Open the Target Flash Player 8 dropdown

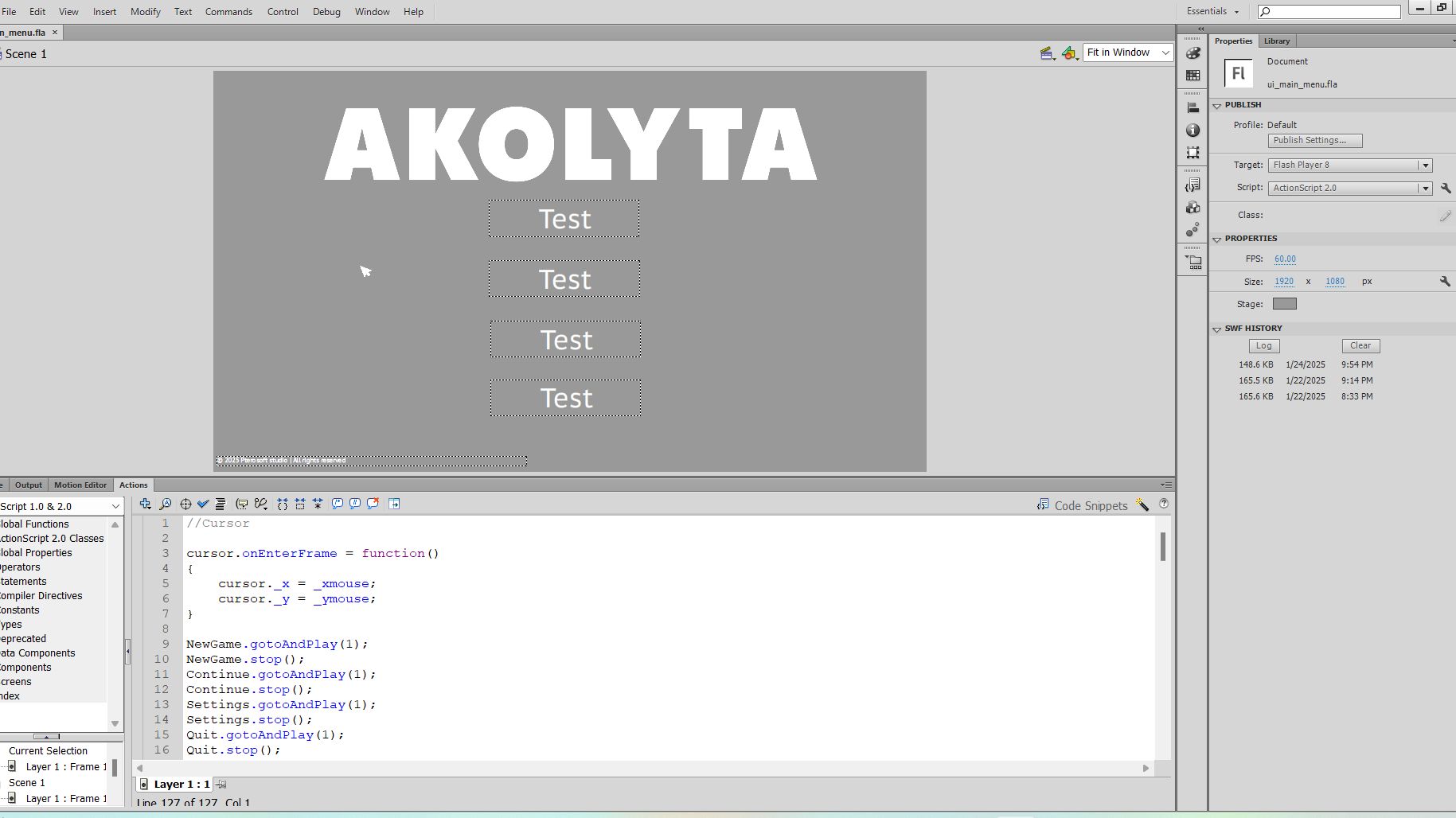point(1350,165)
